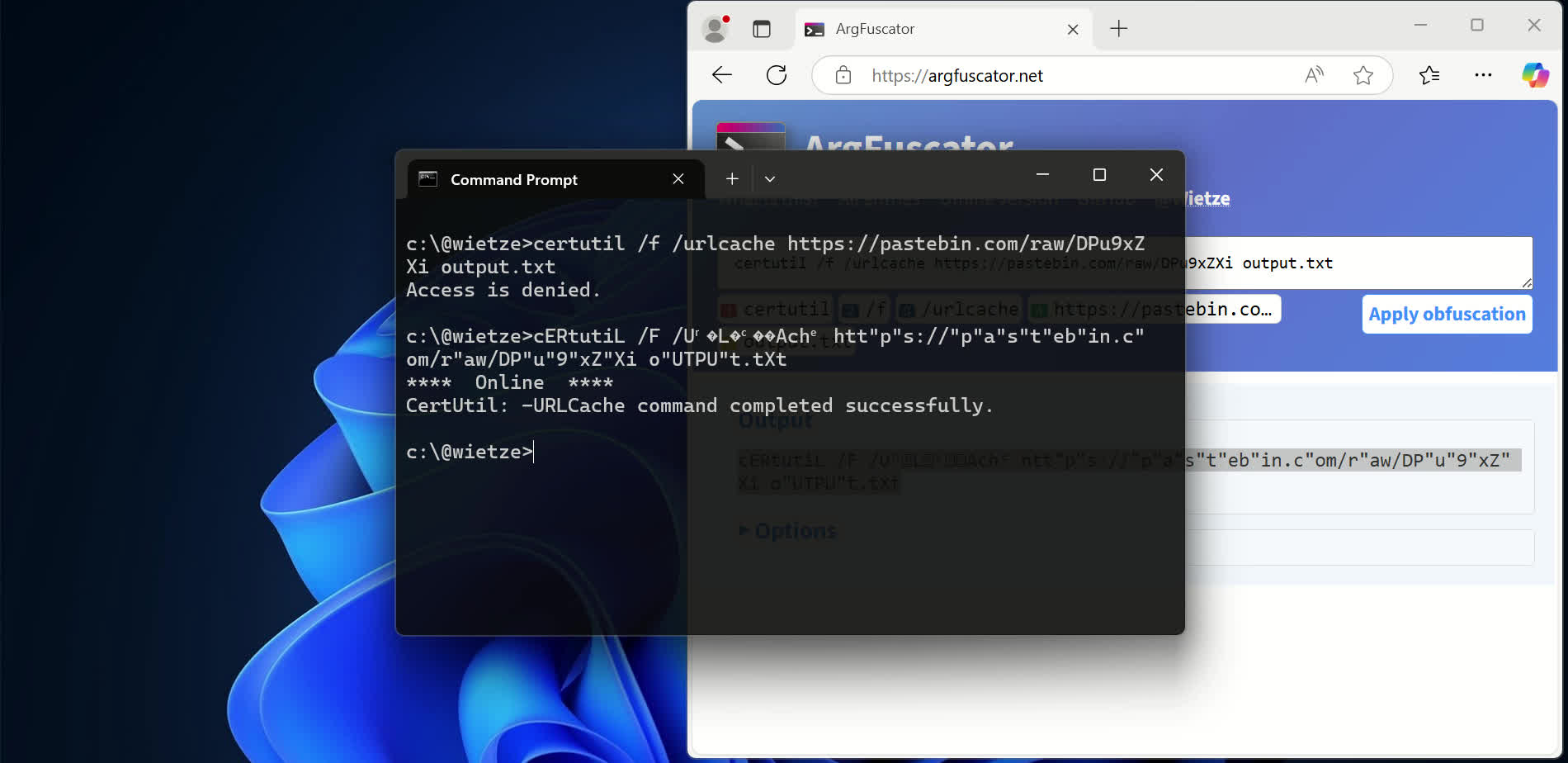1568x763 pixels.
Task: Add this page to favorites star
Action: tap(1363, 75)
